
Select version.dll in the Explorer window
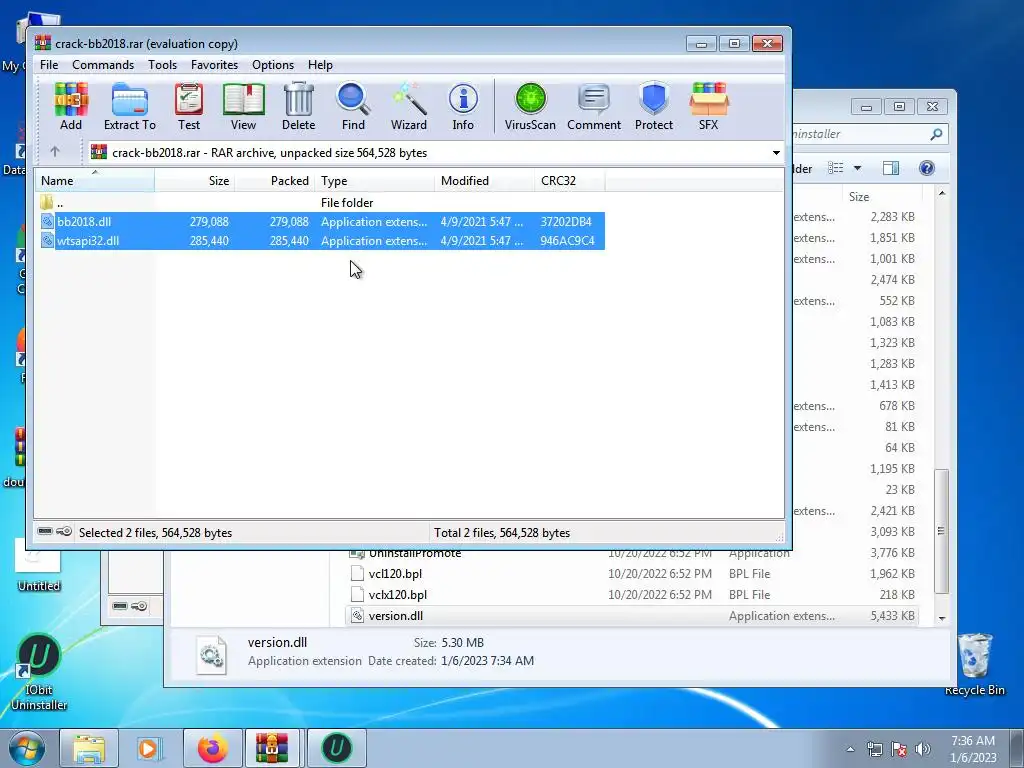(x=395, y=615)
